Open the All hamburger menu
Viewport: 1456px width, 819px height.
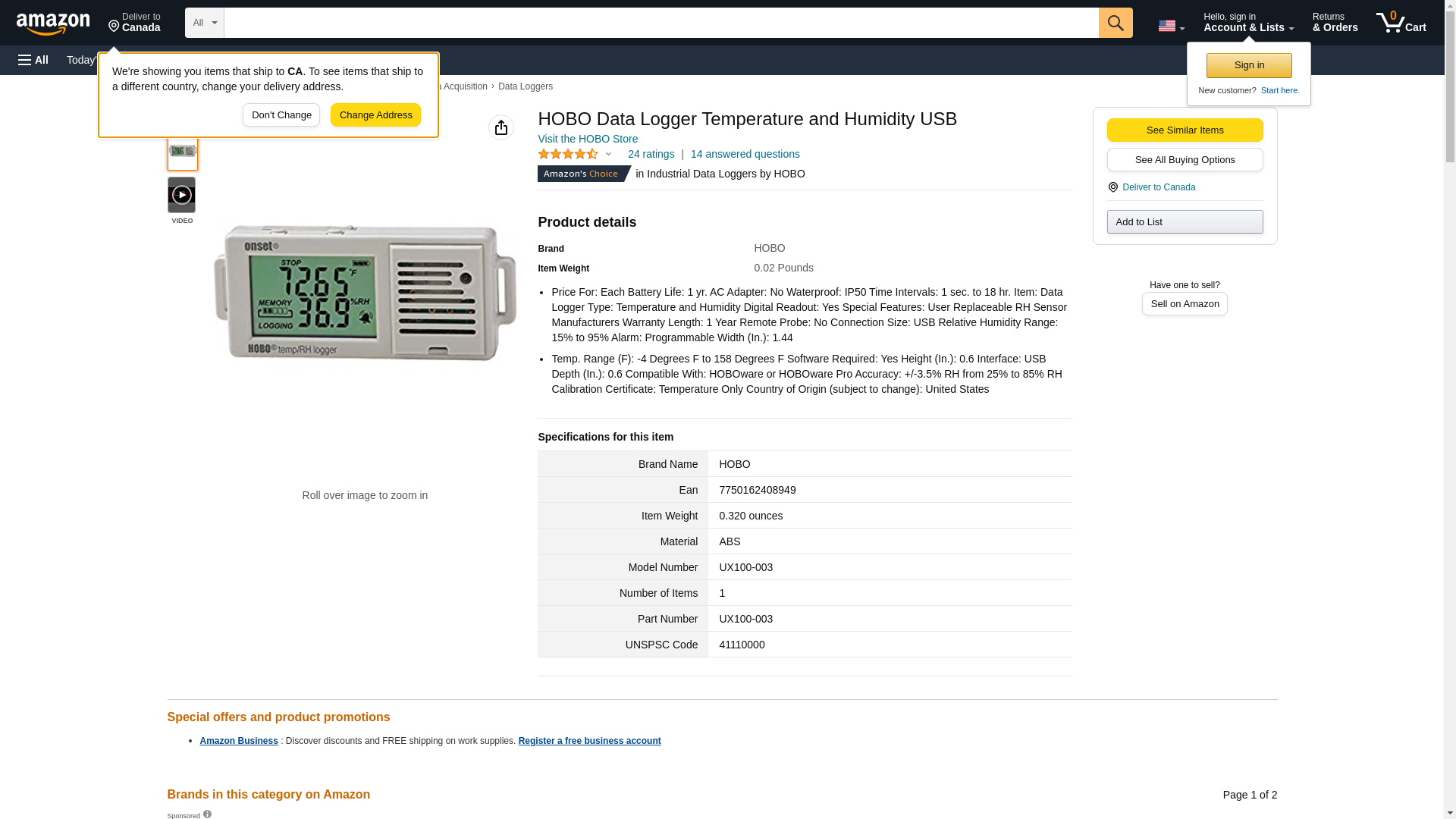click(x=33, y=60)
